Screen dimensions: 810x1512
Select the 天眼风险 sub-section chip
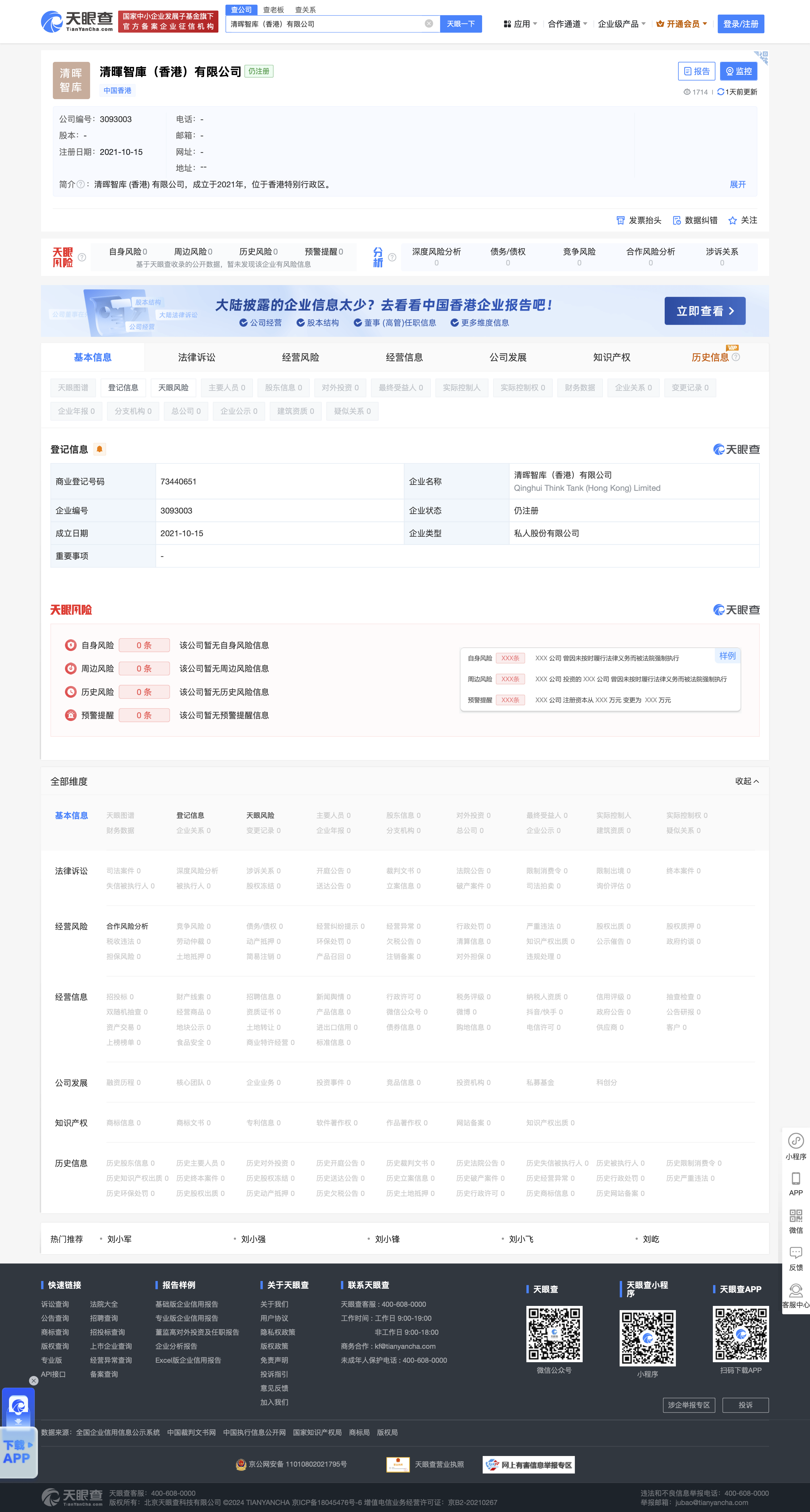(174, 388)
